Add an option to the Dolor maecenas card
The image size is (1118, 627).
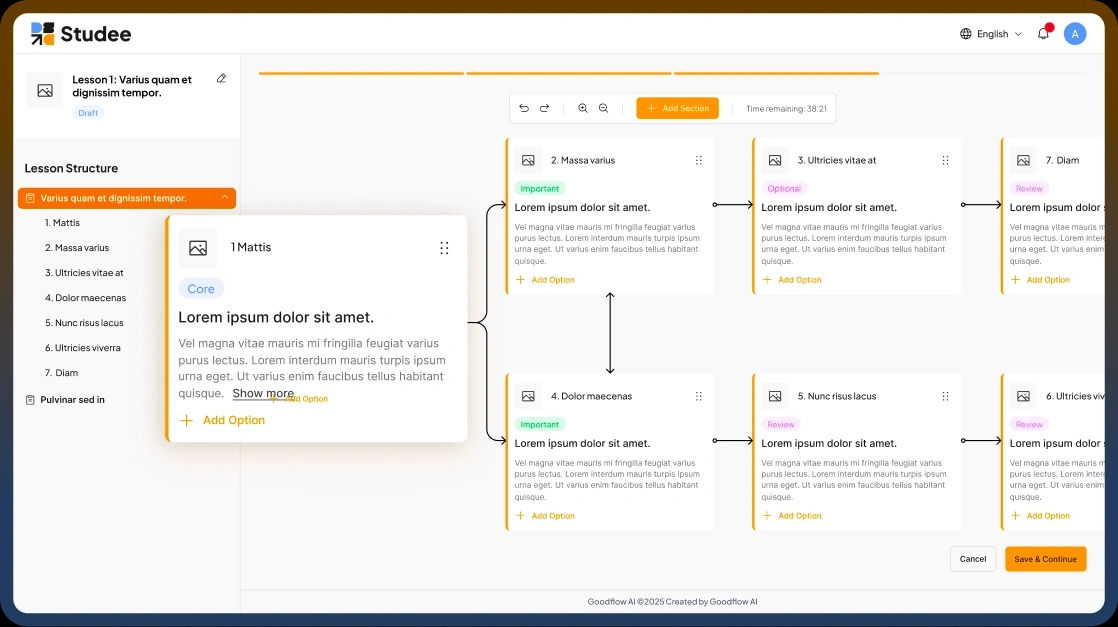547,515
